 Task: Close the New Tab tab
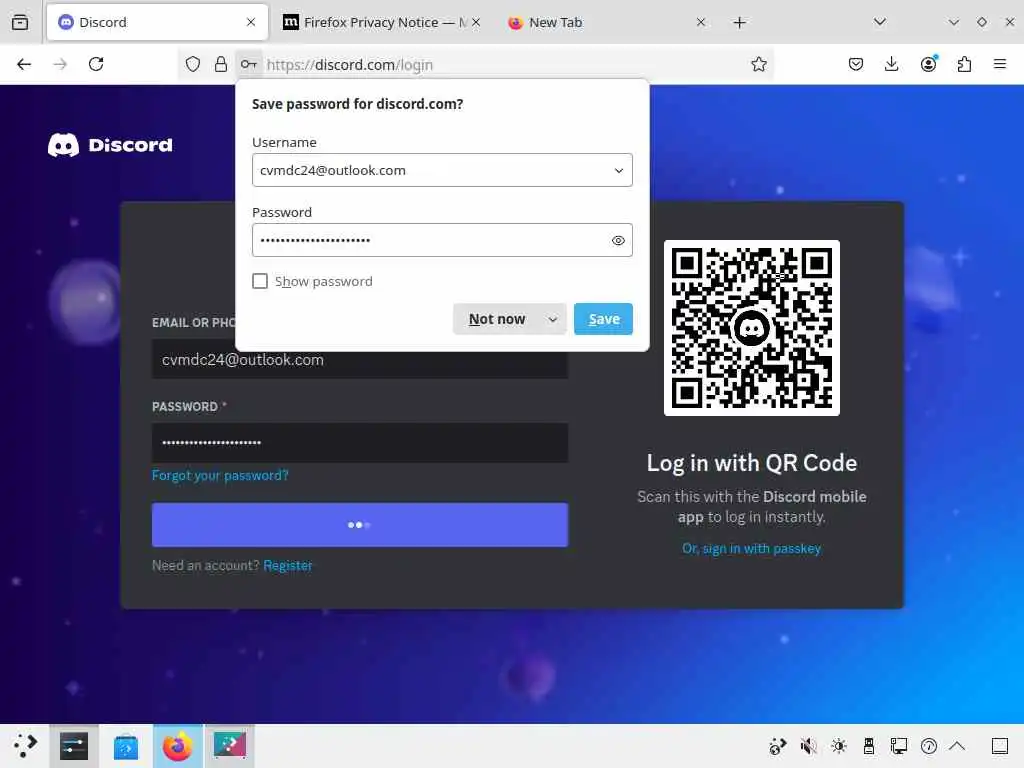pyautogui.click(x=701, y=22)
